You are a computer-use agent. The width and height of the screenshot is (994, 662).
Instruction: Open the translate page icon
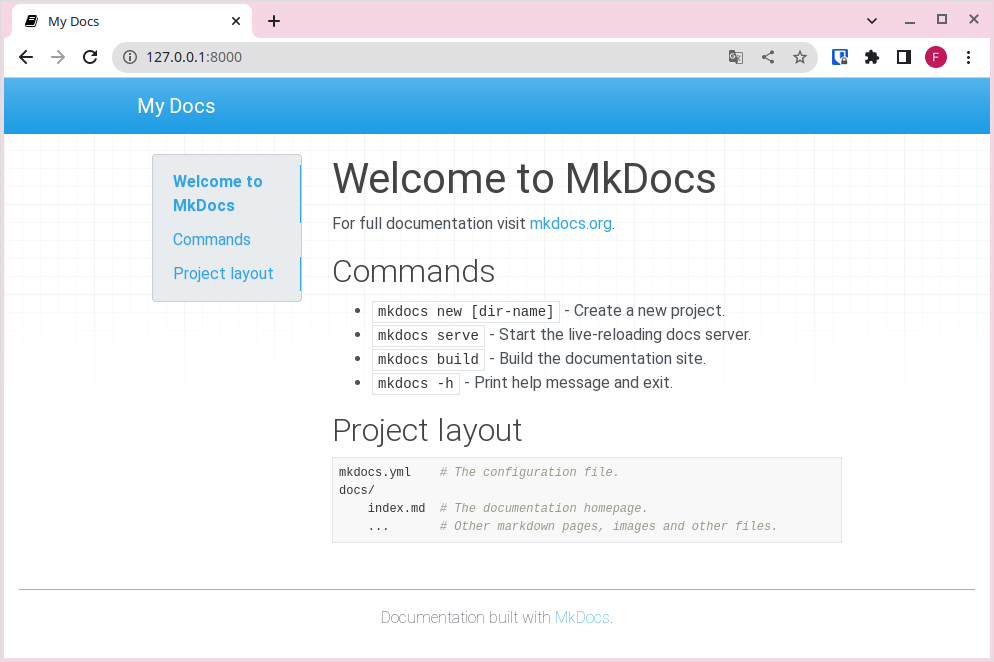tap(736, 57)
